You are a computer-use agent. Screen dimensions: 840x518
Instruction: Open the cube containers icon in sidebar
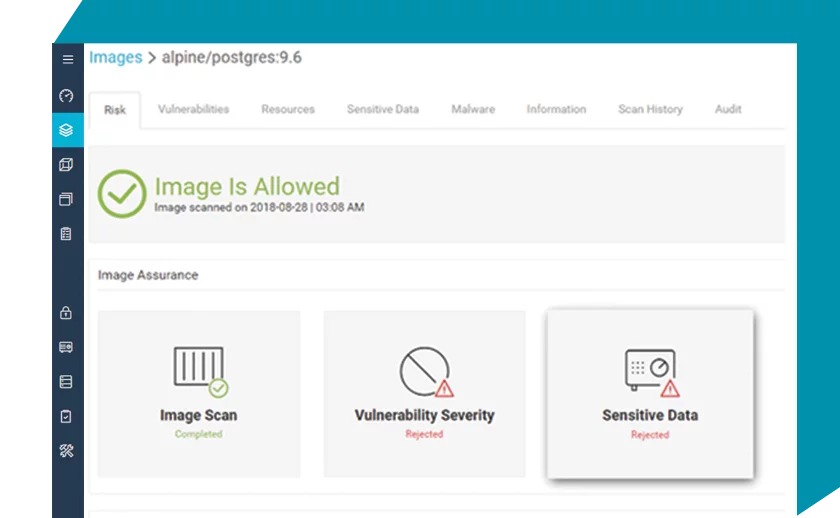click(x=66, y=164)
